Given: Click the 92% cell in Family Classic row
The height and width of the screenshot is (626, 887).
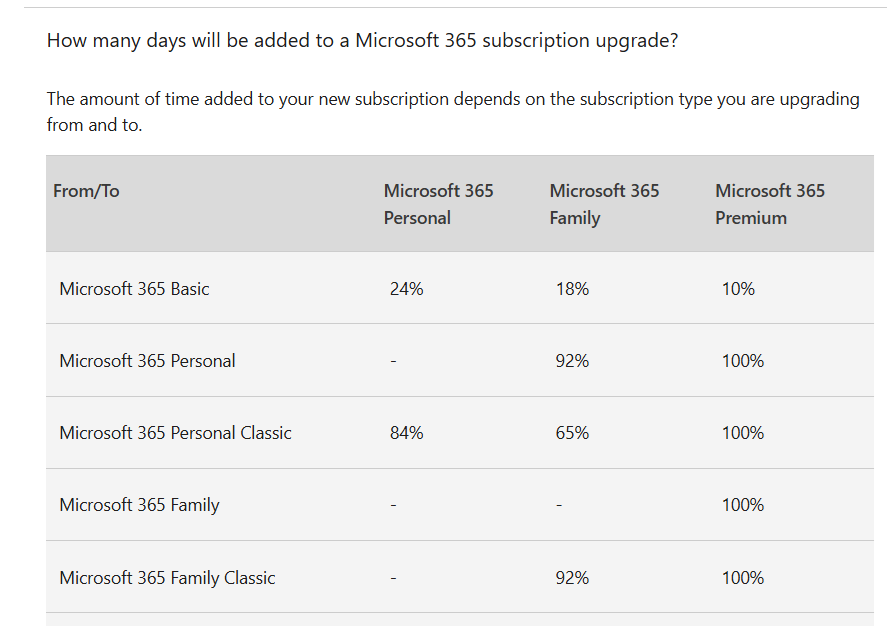Looking at the screenshot, I should tap(572, 578).
